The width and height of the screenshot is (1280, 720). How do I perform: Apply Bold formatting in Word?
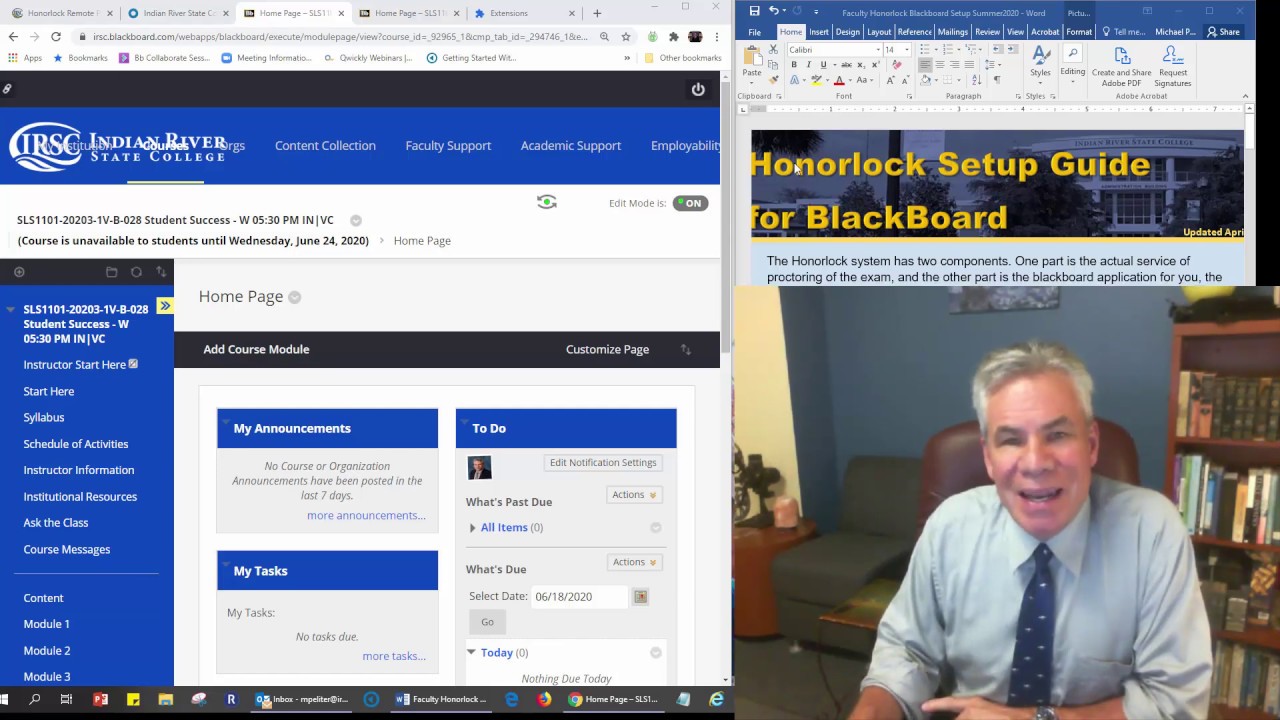[x=794, y=65]
